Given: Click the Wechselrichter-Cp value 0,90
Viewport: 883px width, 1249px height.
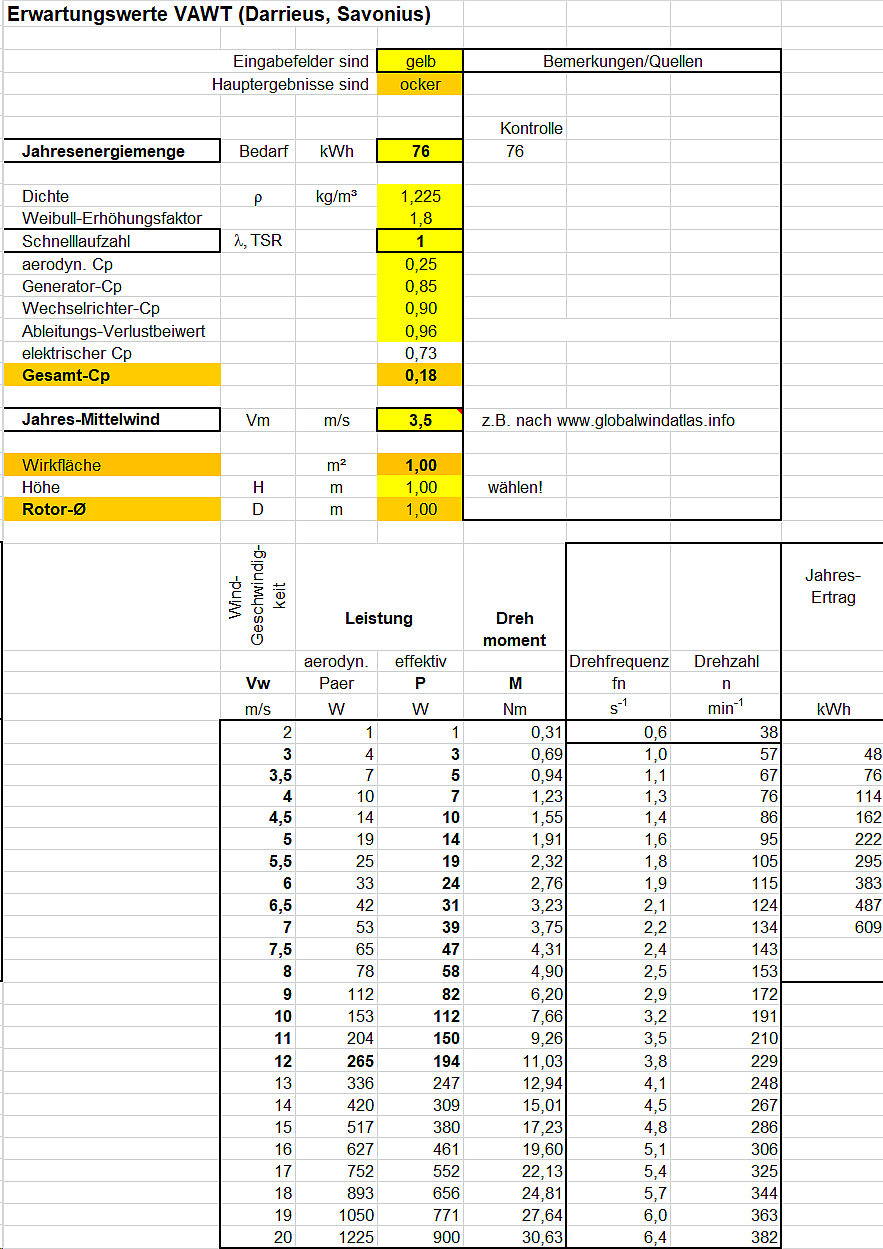Looking at the screenshot, I should [x=420, y=309].
